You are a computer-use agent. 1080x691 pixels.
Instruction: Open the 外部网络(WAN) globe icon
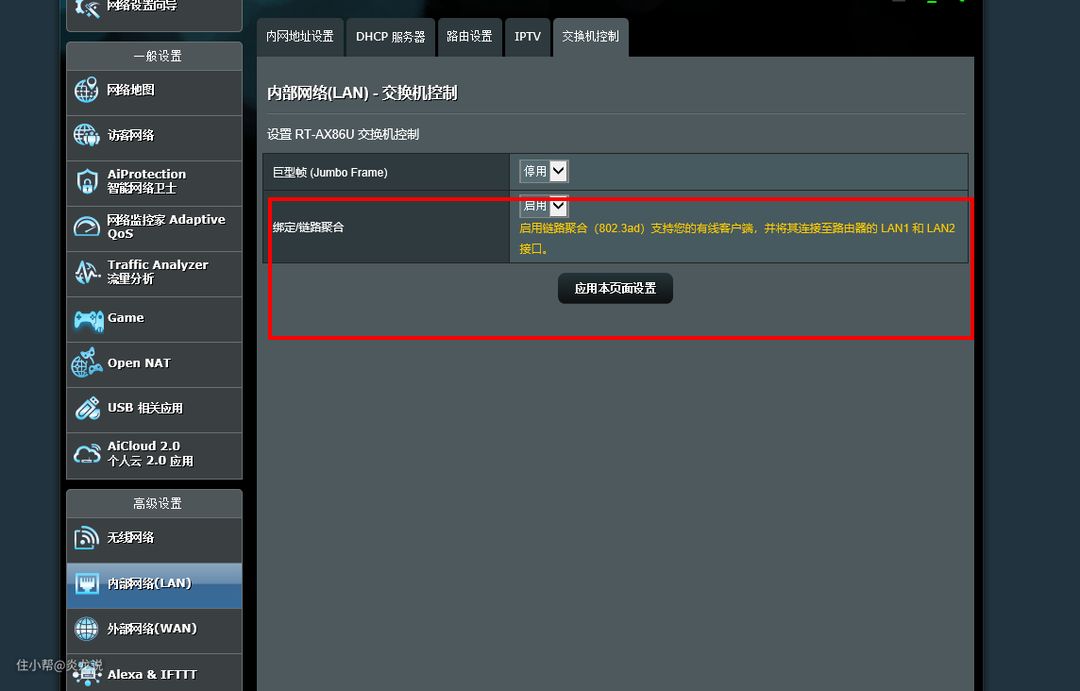86,628
